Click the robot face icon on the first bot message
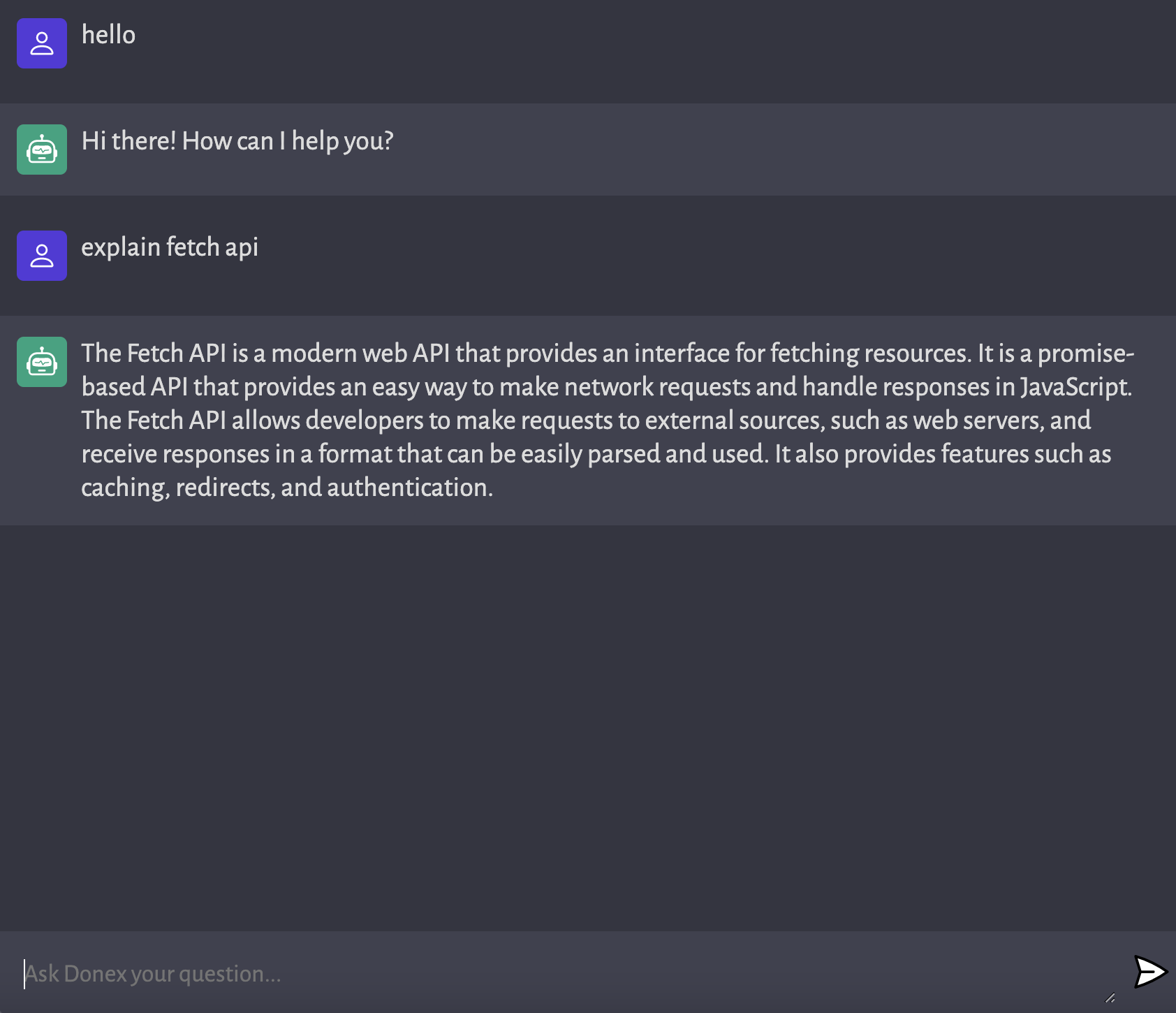Image resolution: width=1176 pixels, height=1013 pixels. coord(42,150)
